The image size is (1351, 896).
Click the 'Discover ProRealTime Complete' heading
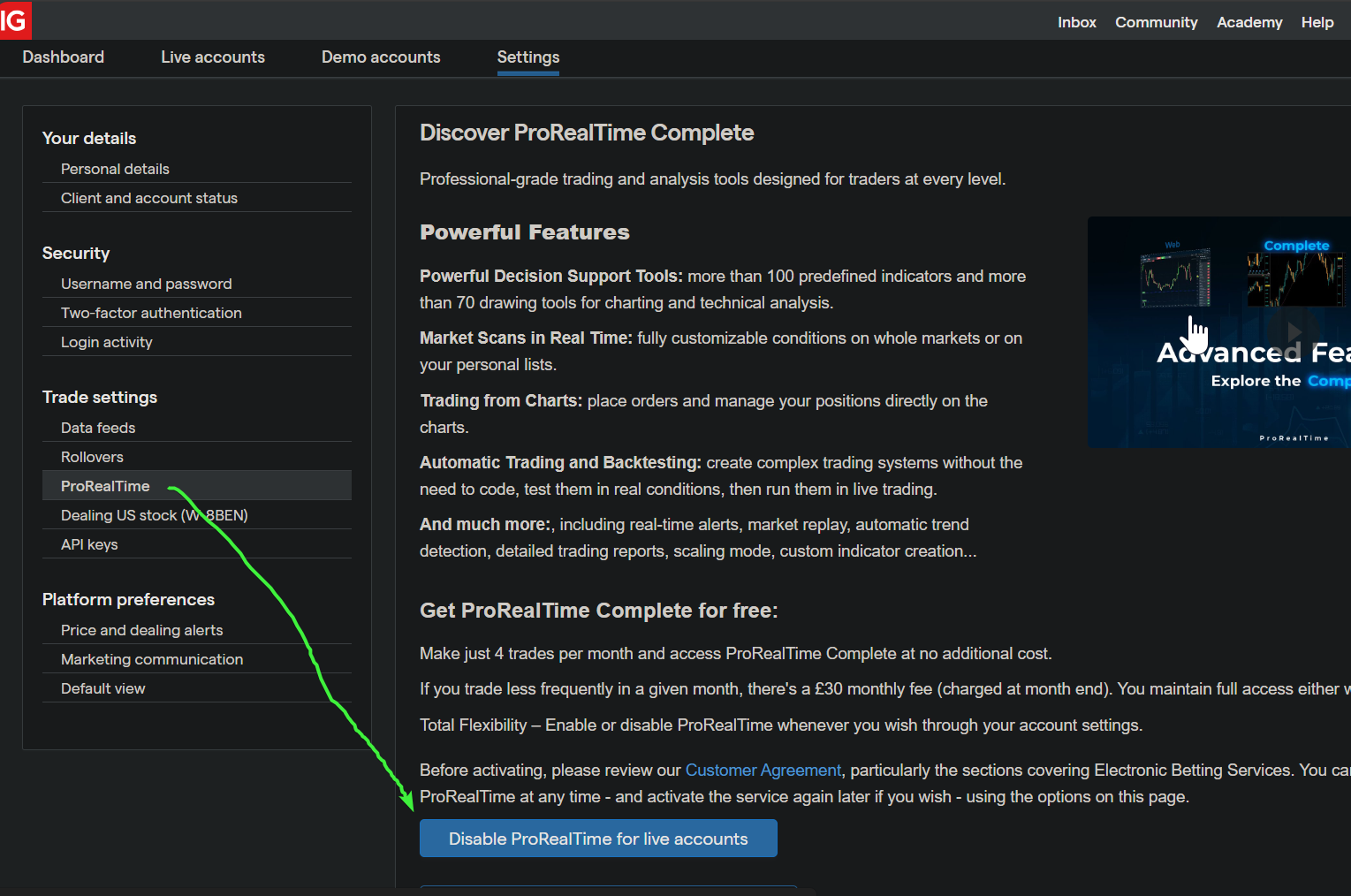pos(587,133)
